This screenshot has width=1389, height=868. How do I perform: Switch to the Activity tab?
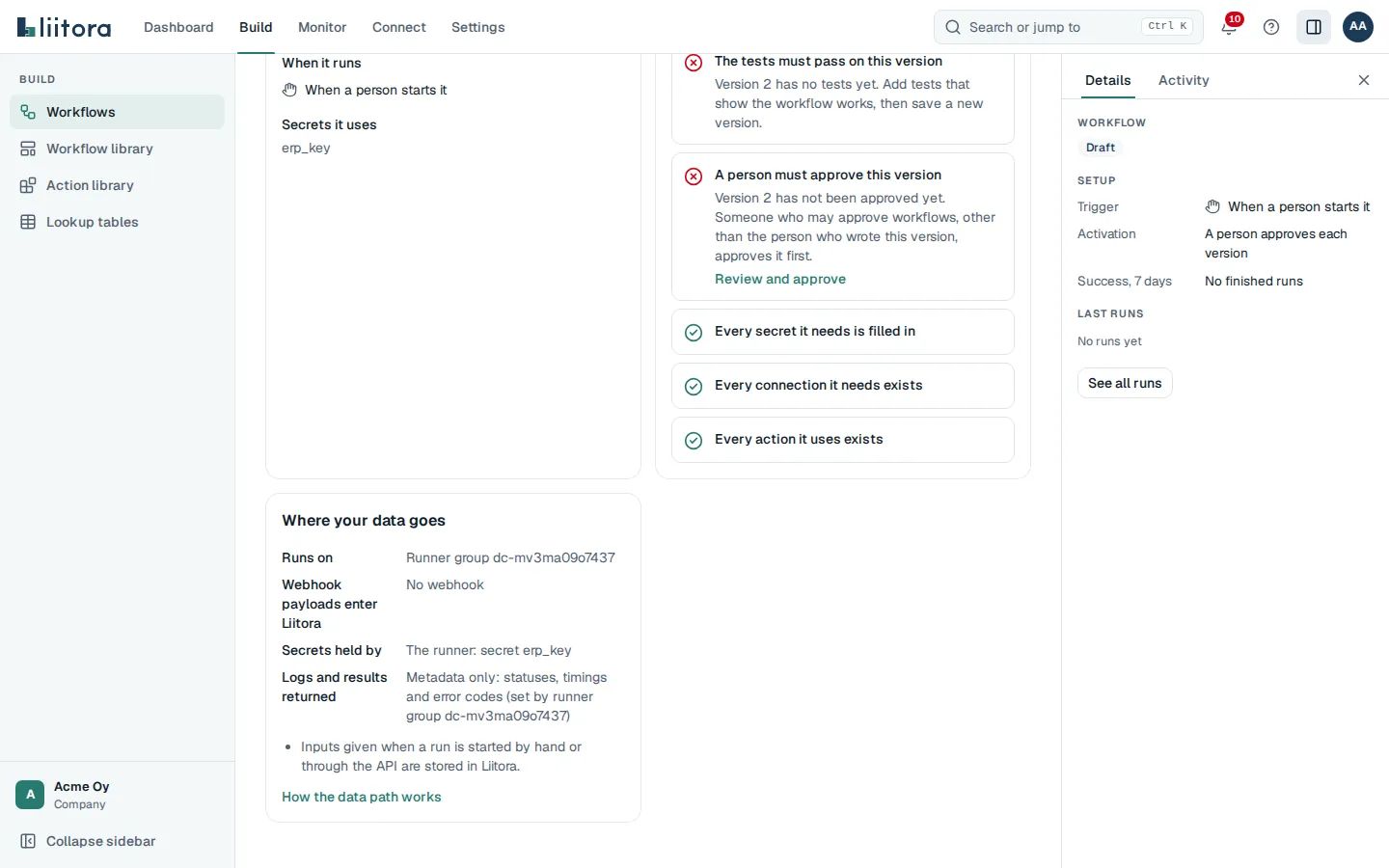pyautogui.click(x=1184, y=80)
